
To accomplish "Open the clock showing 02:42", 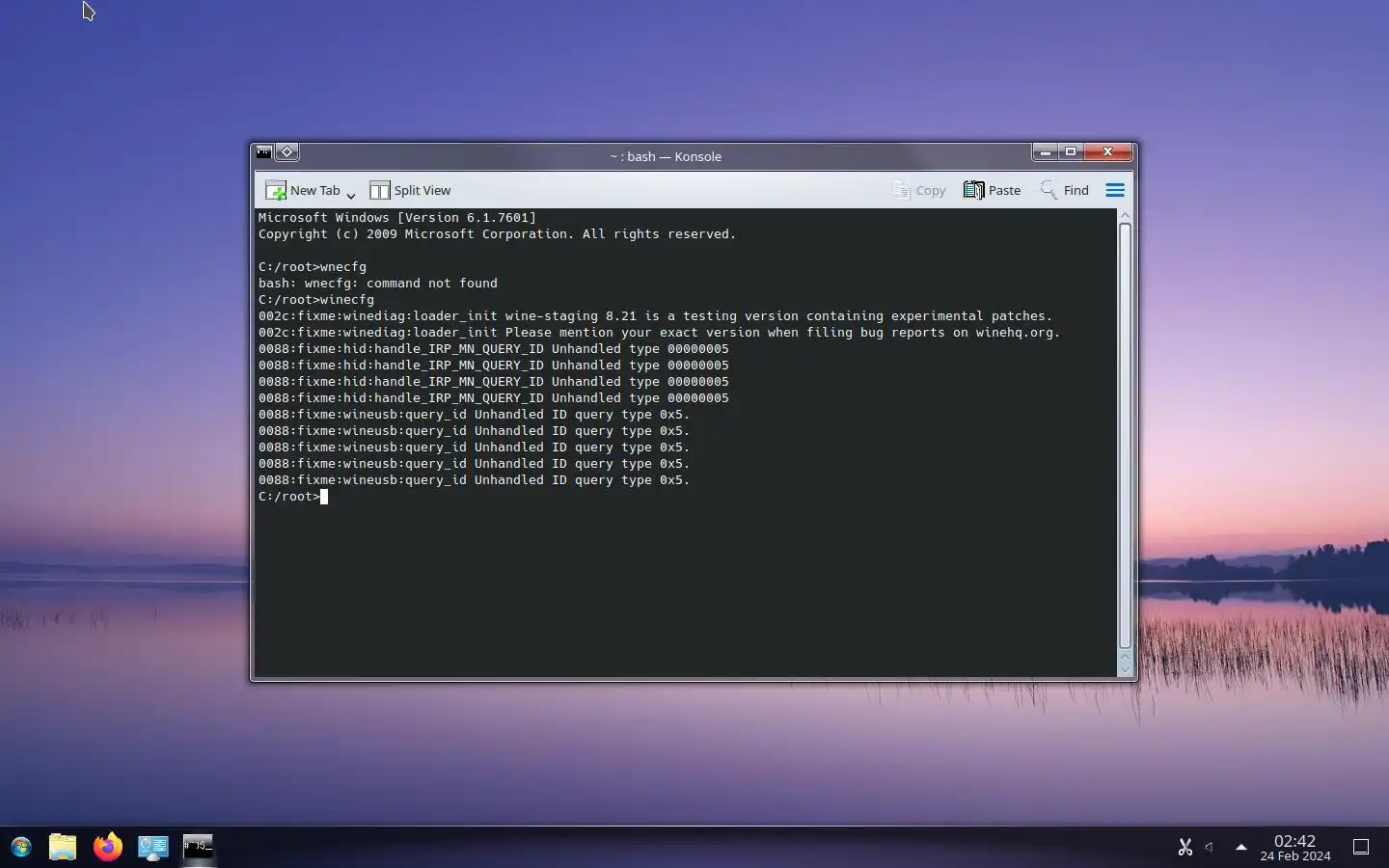I will tap(1295, 848).
